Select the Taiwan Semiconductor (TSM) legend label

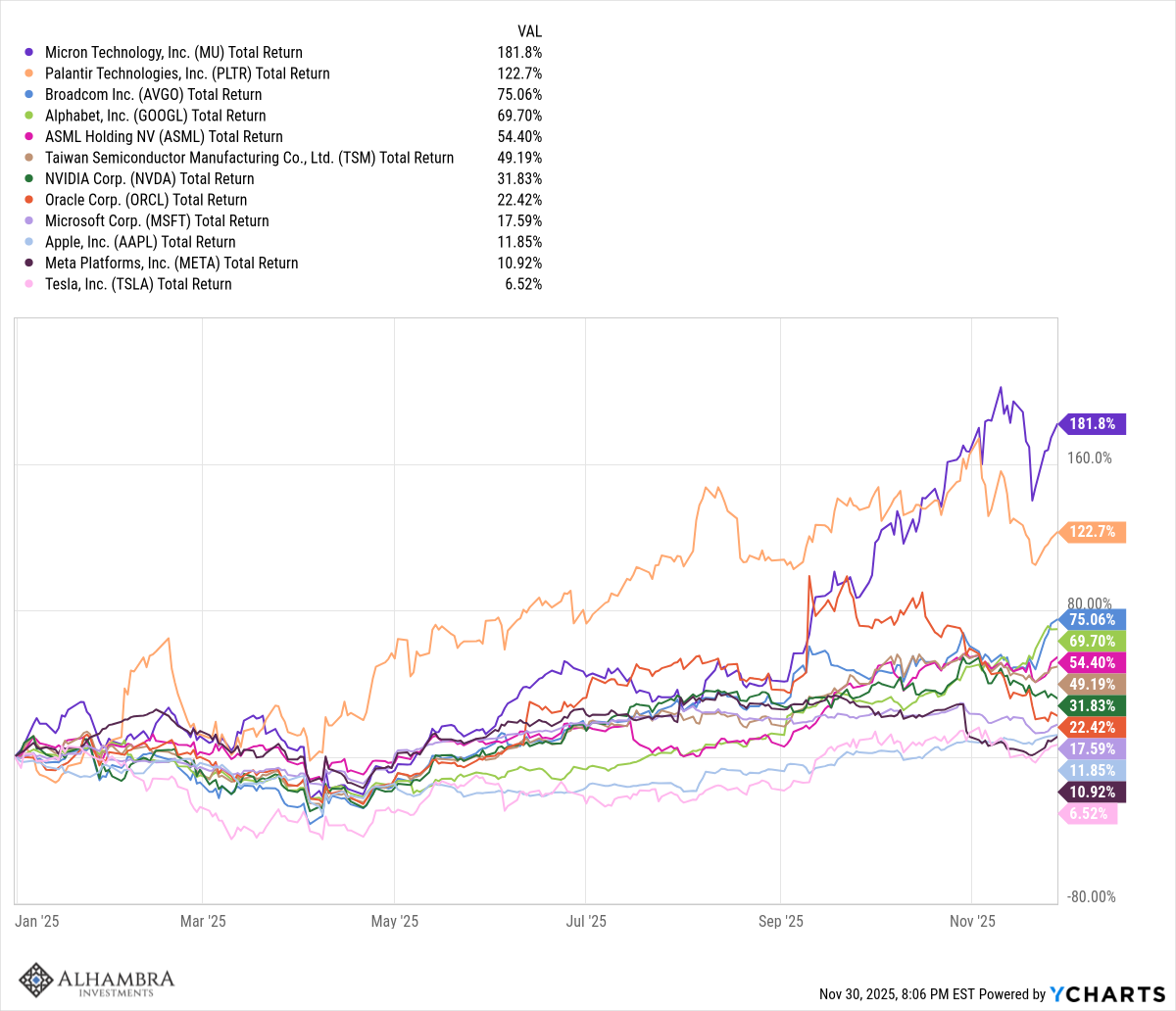249,158
